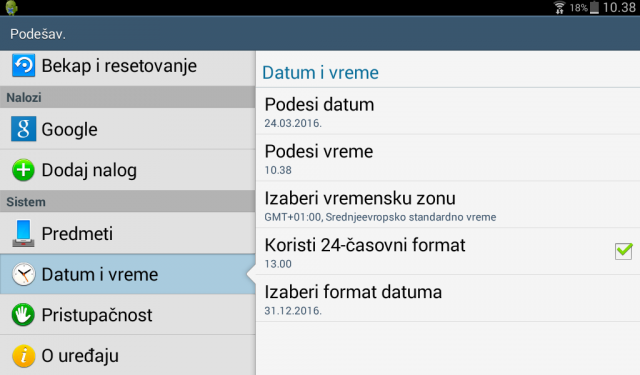The image size is (640, 375).
Task: Tap the blue Google account icon
Action: [x=23, y=129]
